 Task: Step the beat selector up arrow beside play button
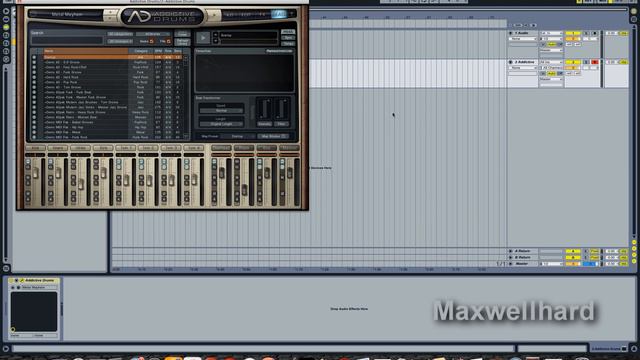click(216, 35)
